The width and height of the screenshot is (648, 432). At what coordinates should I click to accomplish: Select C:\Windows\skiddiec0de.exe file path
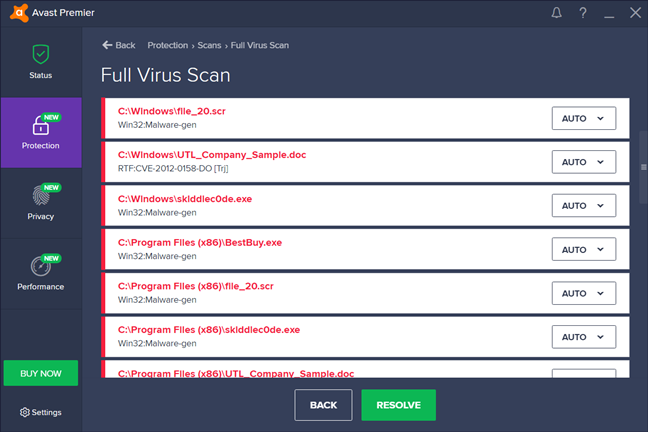(185, 199)
